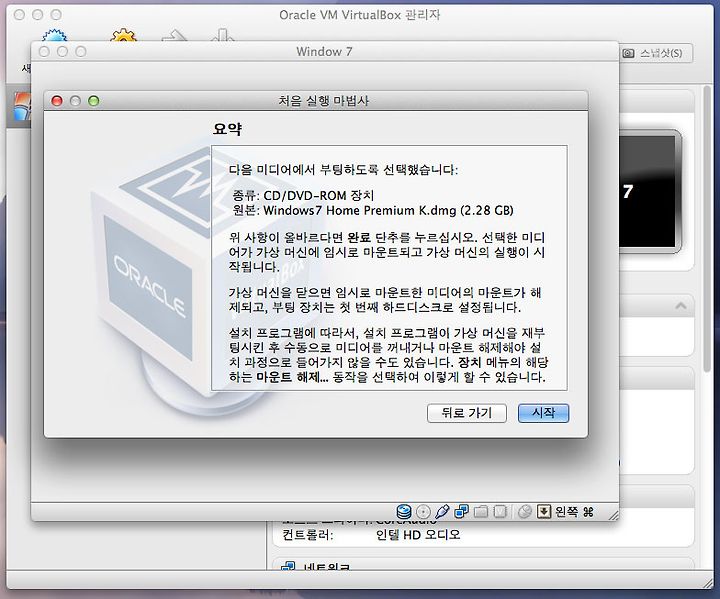
Task: Click the camera icon on the snapshot button
Action: click(x=628, y=53)
